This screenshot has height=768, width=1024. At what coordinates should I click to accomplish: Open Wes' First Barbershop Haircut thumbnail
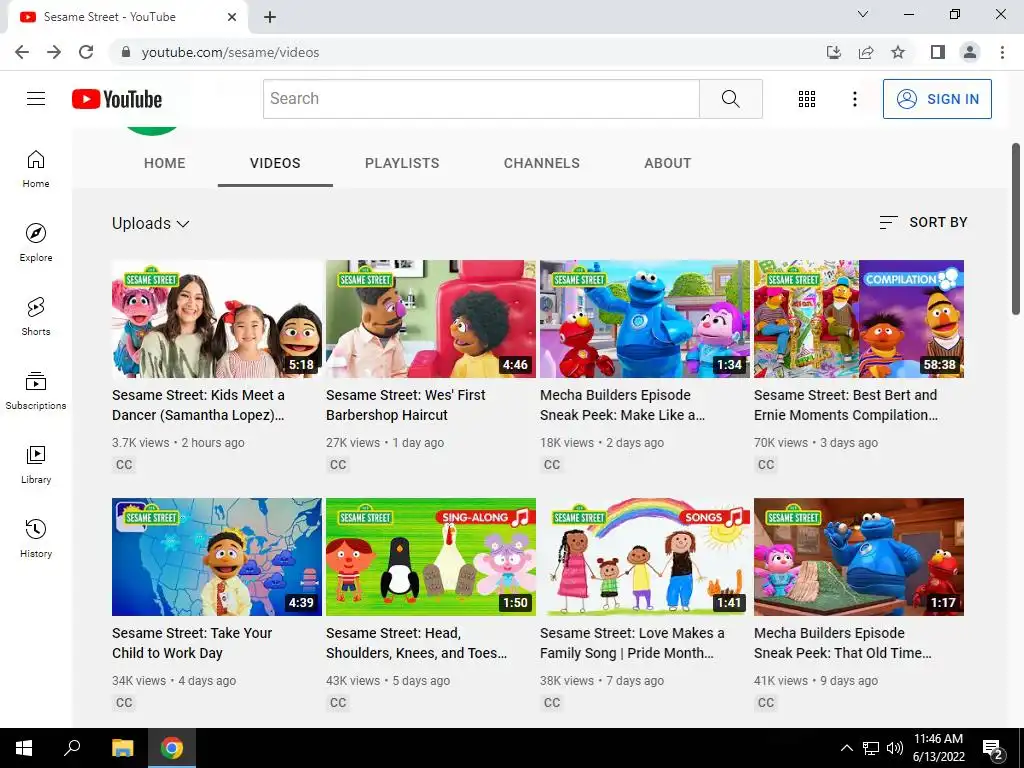[431, 319]
